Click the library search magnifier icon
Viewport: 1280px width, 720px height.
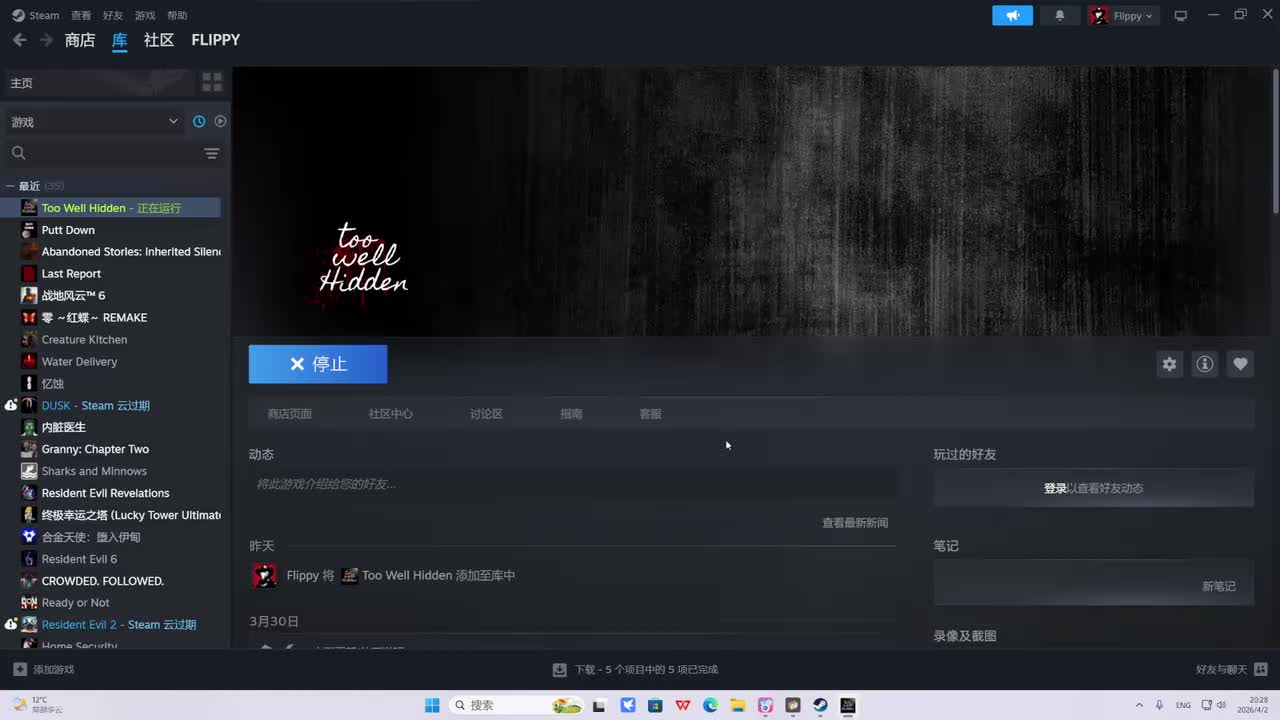(18, 153)
